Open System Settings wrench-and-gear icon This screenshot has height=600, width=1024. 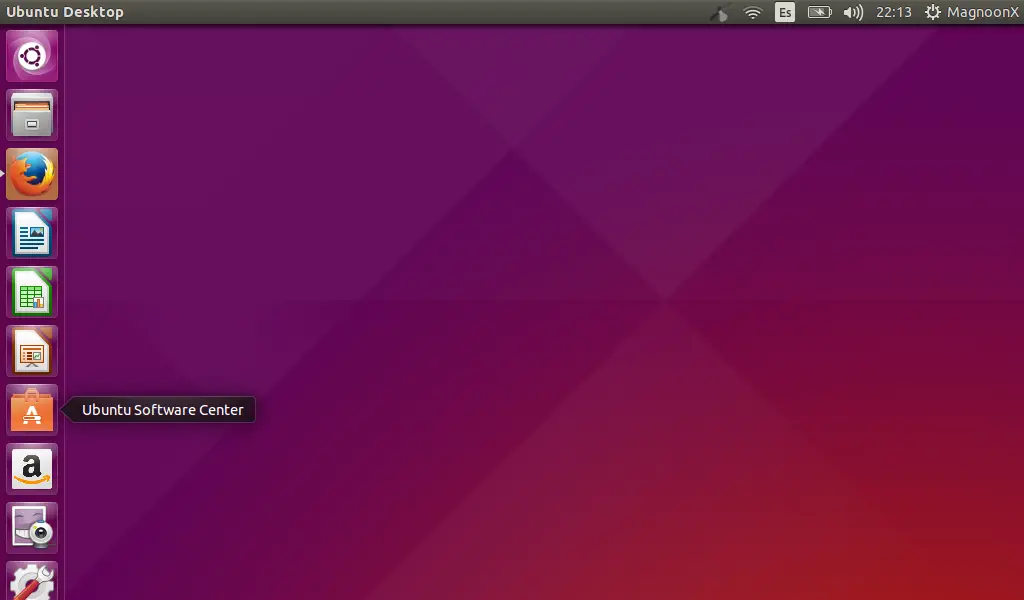32,581
